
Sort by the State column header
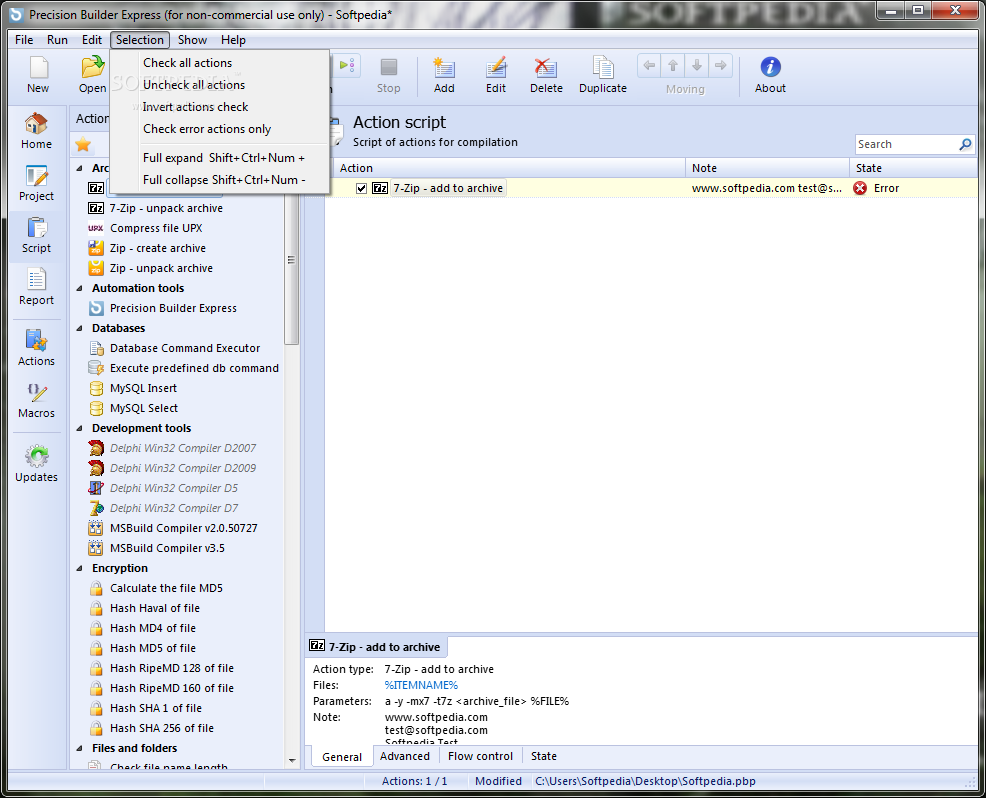pyautogui.click(x=914, y=168)
